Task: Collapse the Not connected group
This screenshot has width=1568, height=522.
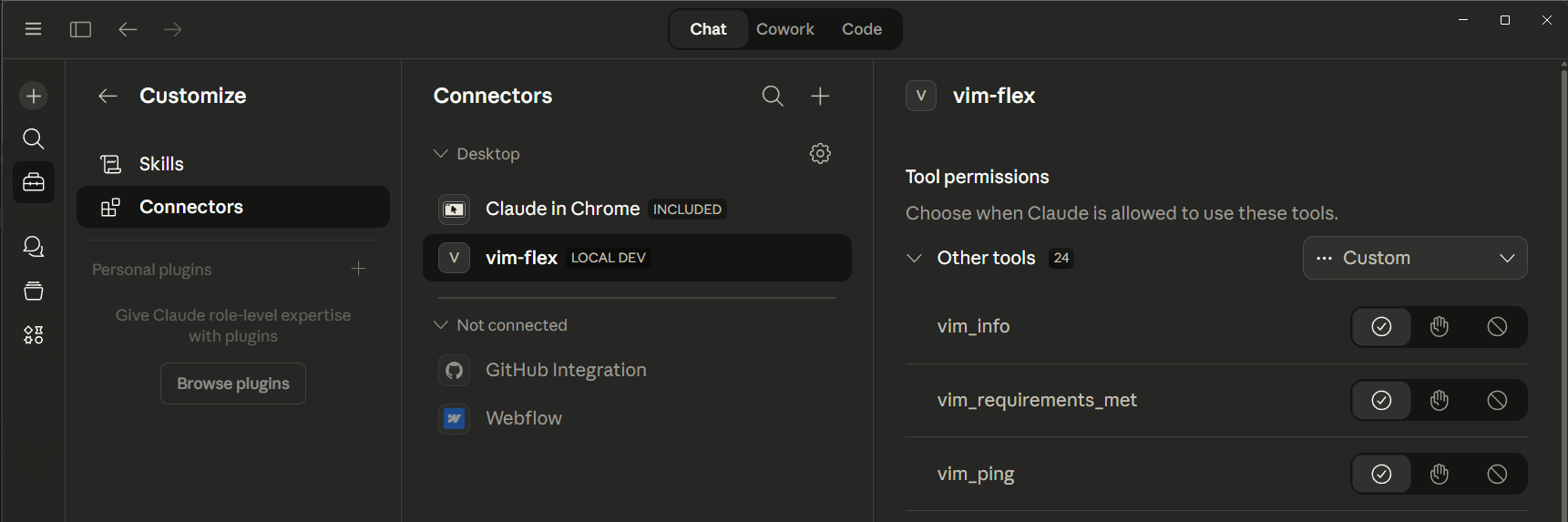Action: pos(441,325)
